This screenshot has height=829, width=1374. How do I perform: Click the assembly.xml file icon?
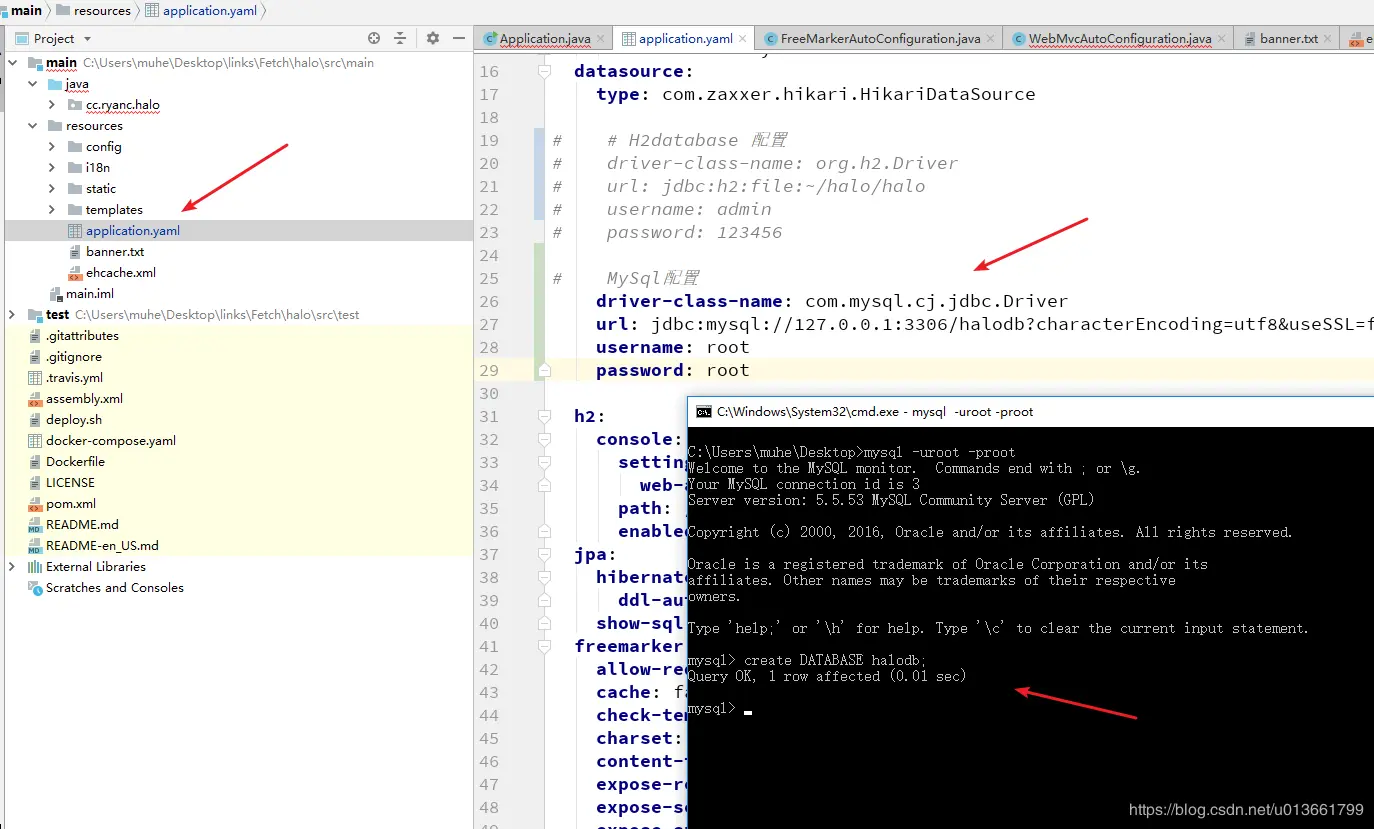click(35, 399)
